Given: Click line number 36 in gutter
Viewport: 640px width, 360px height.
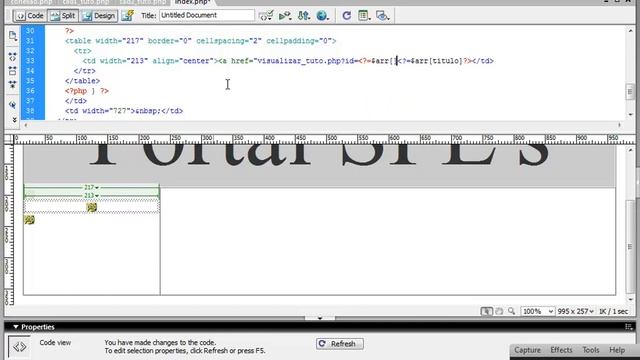Looking at the screenshot, I should tap(30, 91).
